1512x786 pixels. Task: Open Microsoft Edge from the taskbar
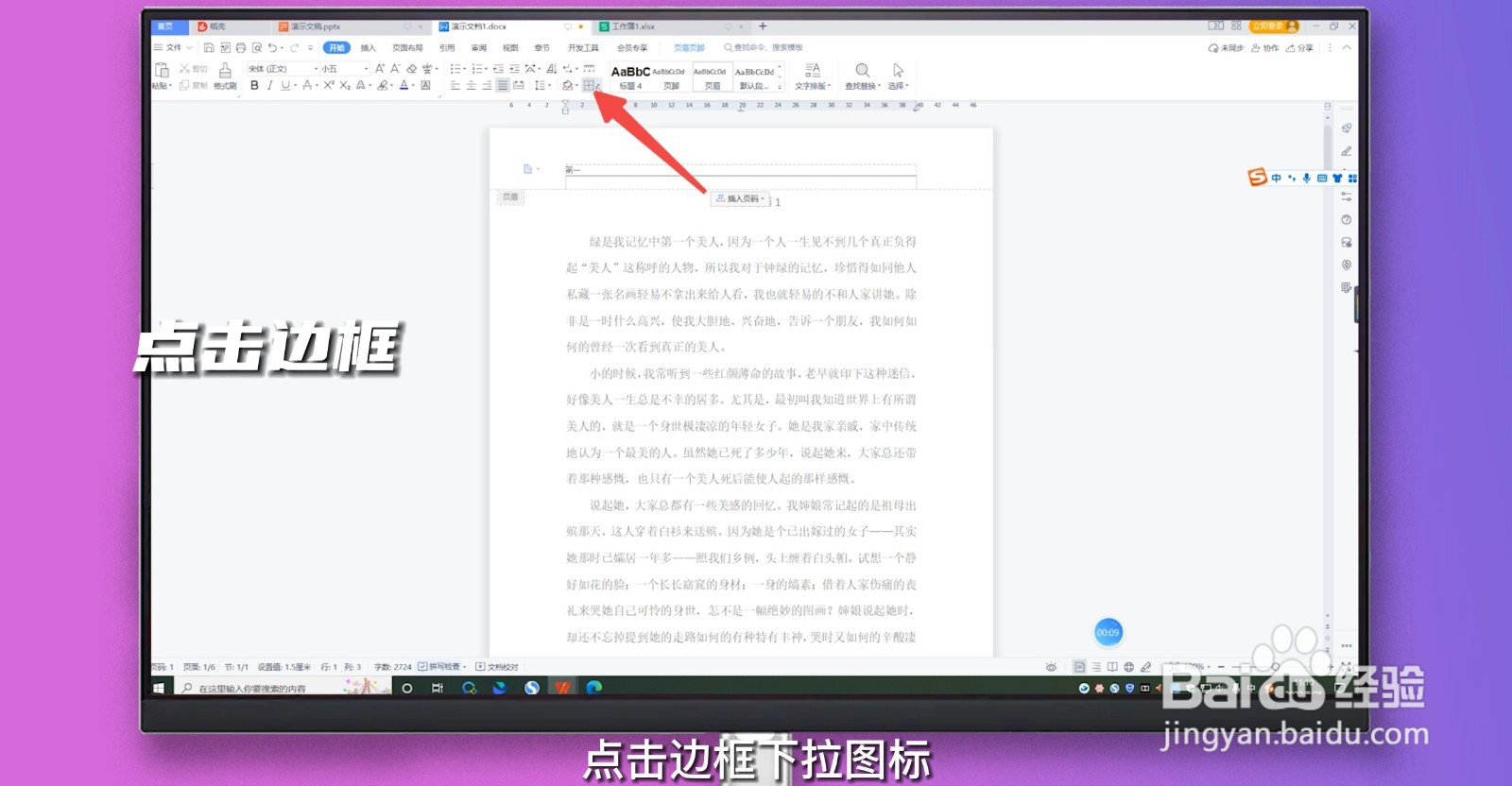click(593, 688)
